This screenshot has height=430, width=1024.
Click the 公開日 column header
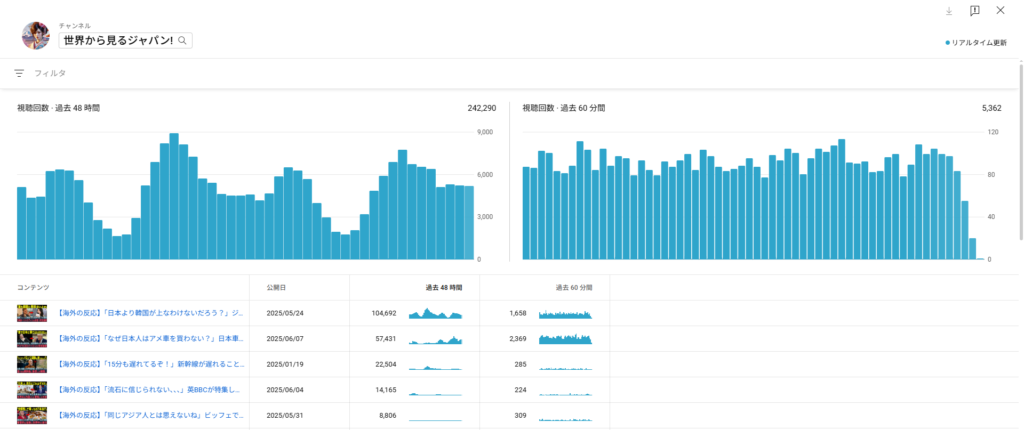pyautogui.click(x=278, y=287)
